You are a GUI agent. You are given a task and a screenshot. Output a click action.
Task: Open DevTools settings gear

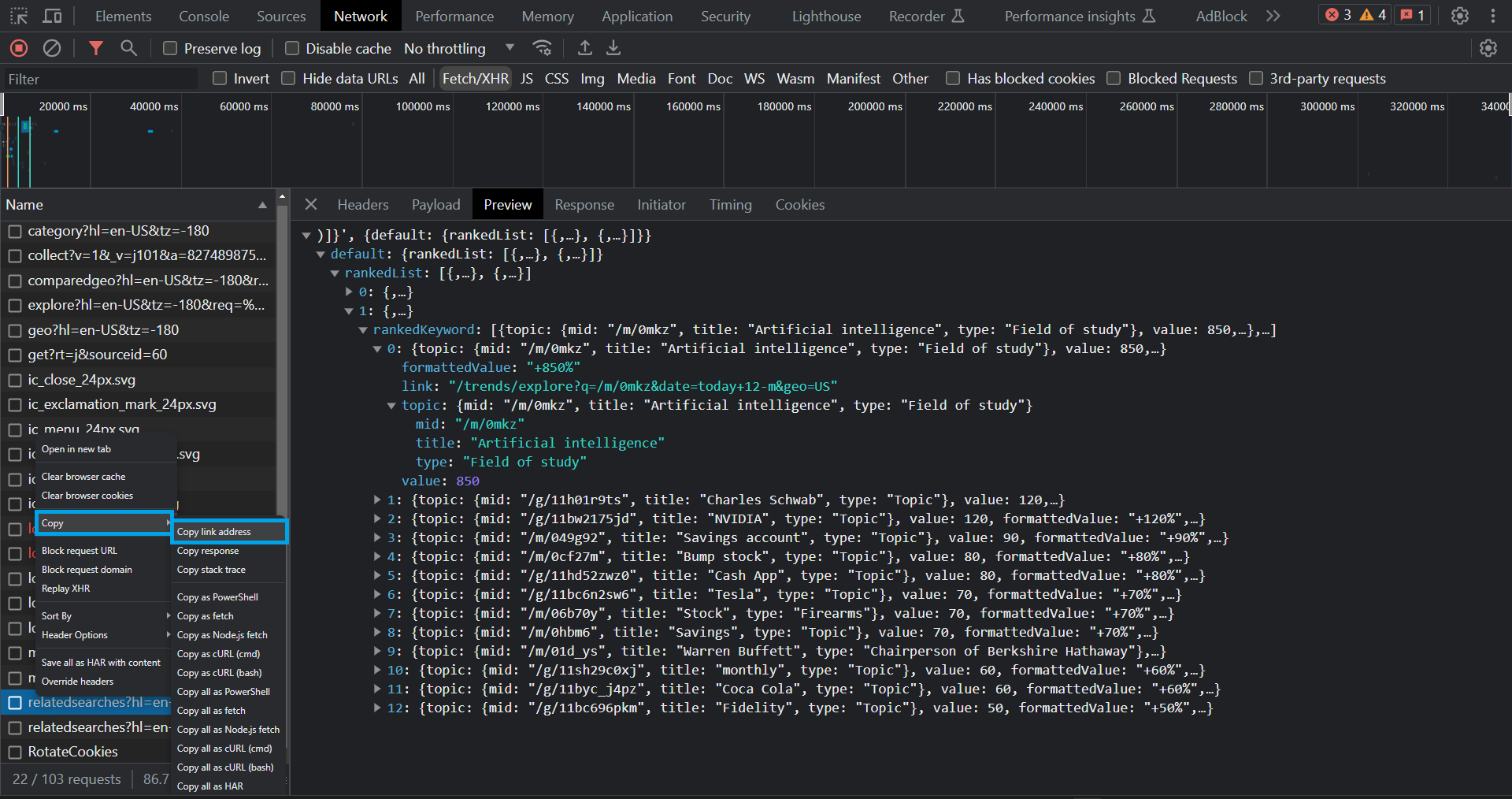[x=1460, y=16]
